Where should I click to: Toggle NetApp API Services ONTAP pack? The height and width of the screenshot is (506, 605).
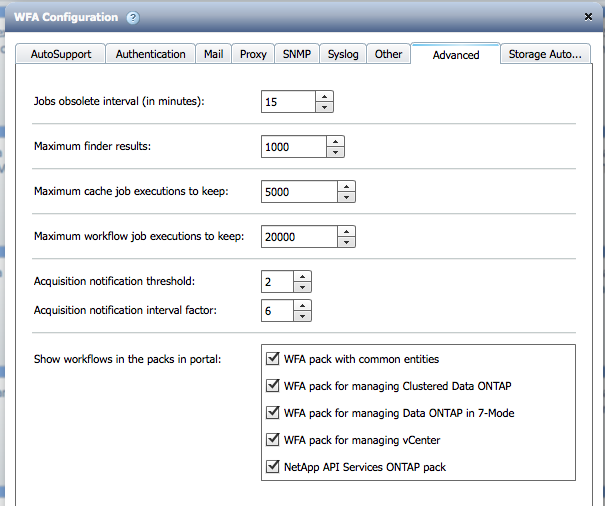272,467
